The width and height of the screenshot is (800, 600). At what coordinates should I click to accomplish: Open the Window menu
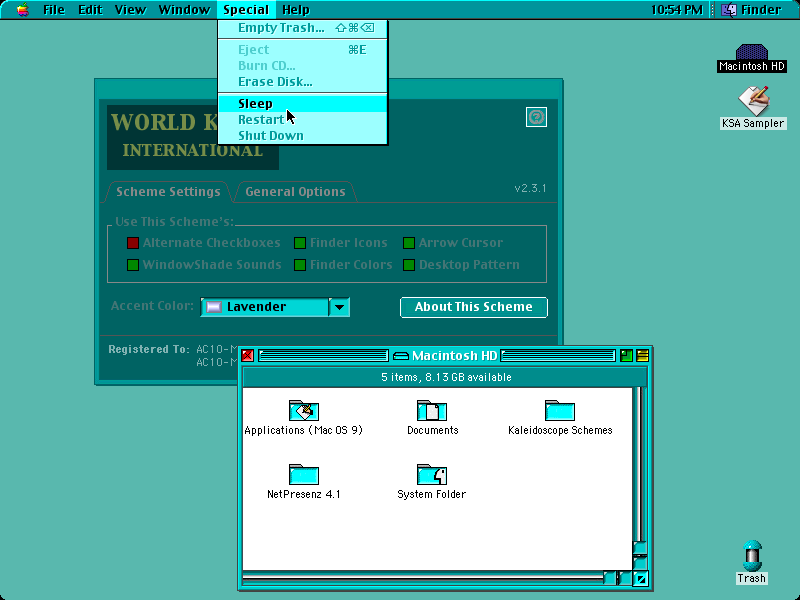coord(184,10)
